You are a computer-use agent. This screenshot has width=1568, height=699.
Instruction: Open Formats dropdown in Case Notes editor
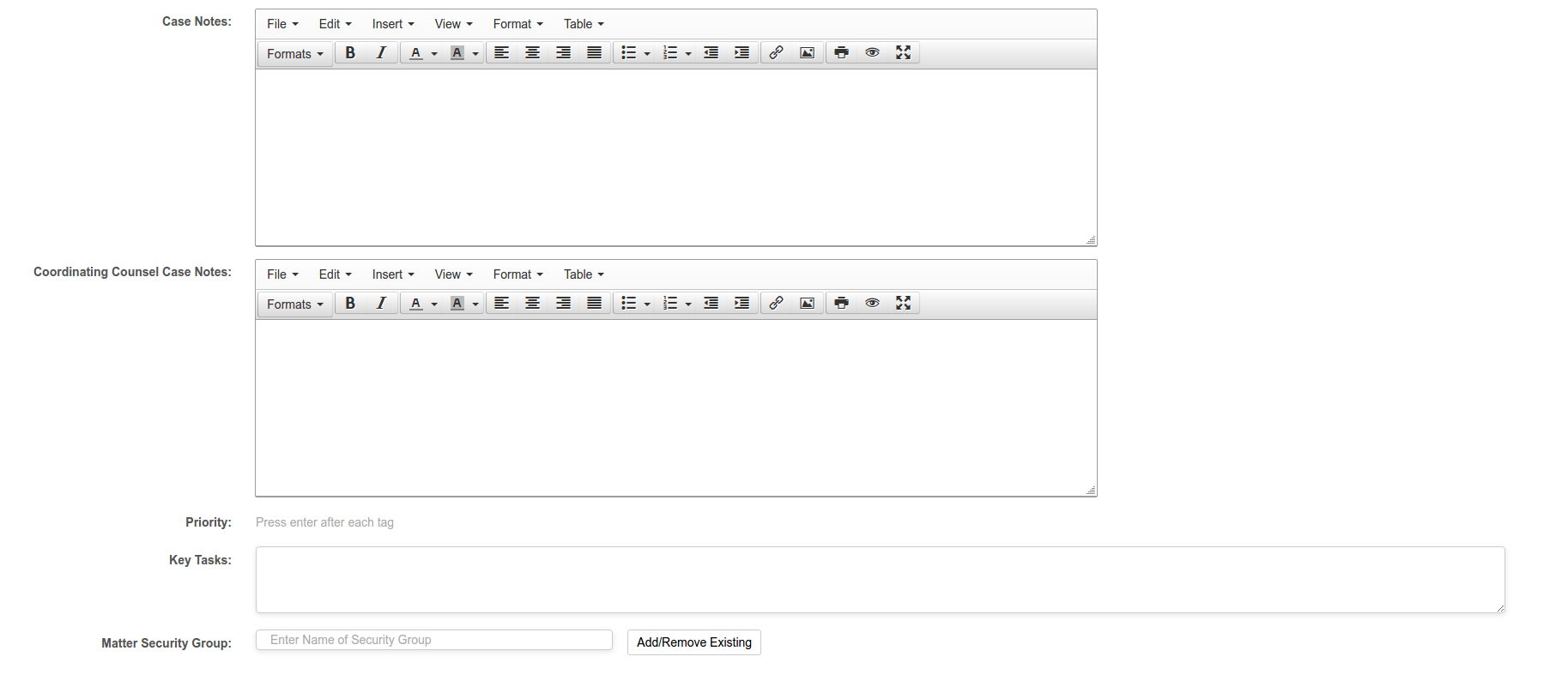(x=295, y=54)
